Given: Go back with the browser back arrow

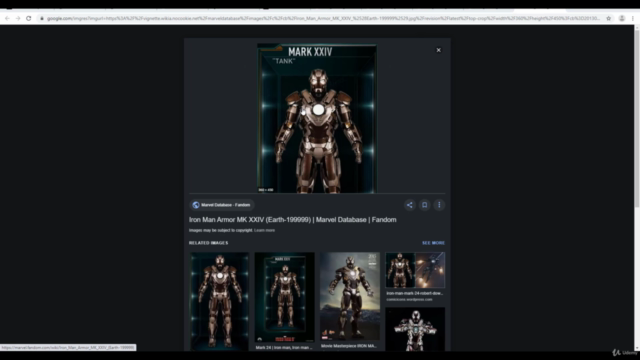Looking at the screenshot, I should [x=7, y=18].
